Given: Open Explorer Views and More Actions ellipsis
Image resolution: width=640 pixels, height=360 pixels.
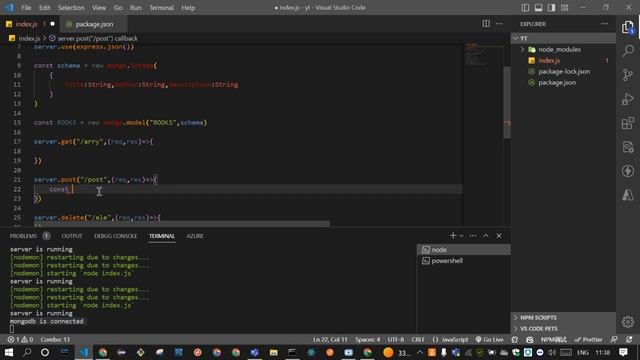Looking at the screenshot, I should [x=604, y=24].
